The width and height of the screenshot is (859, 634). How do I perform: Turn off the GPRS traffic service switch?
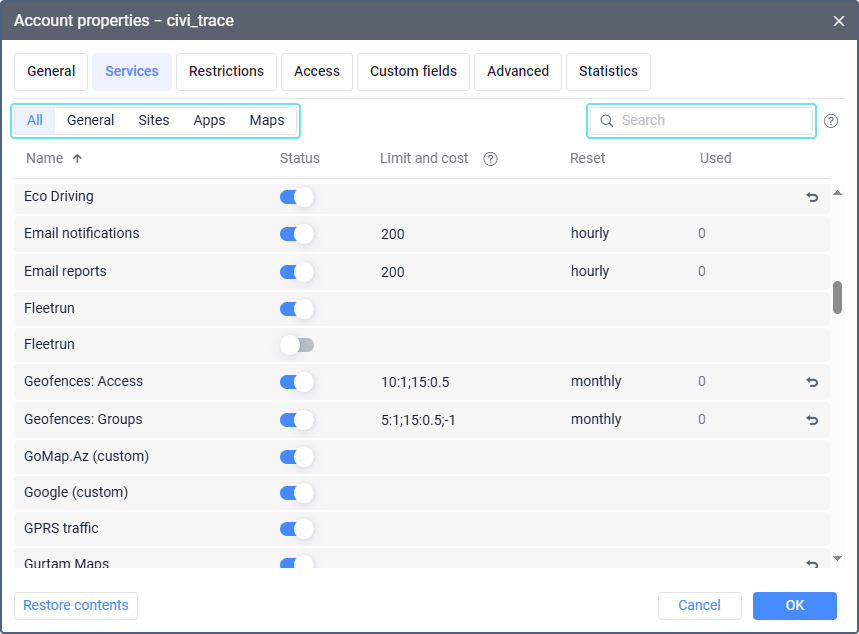pos(297,529)
